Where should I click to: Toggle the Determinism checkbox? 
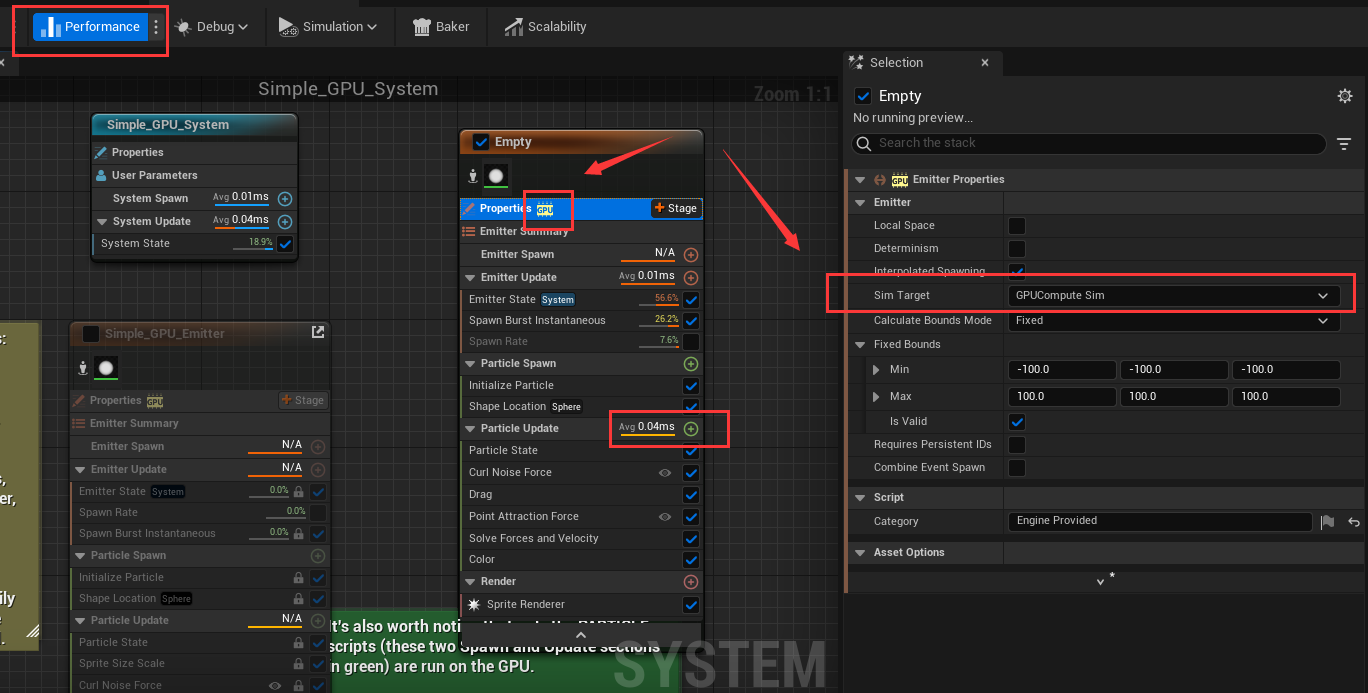point(1017,249)
